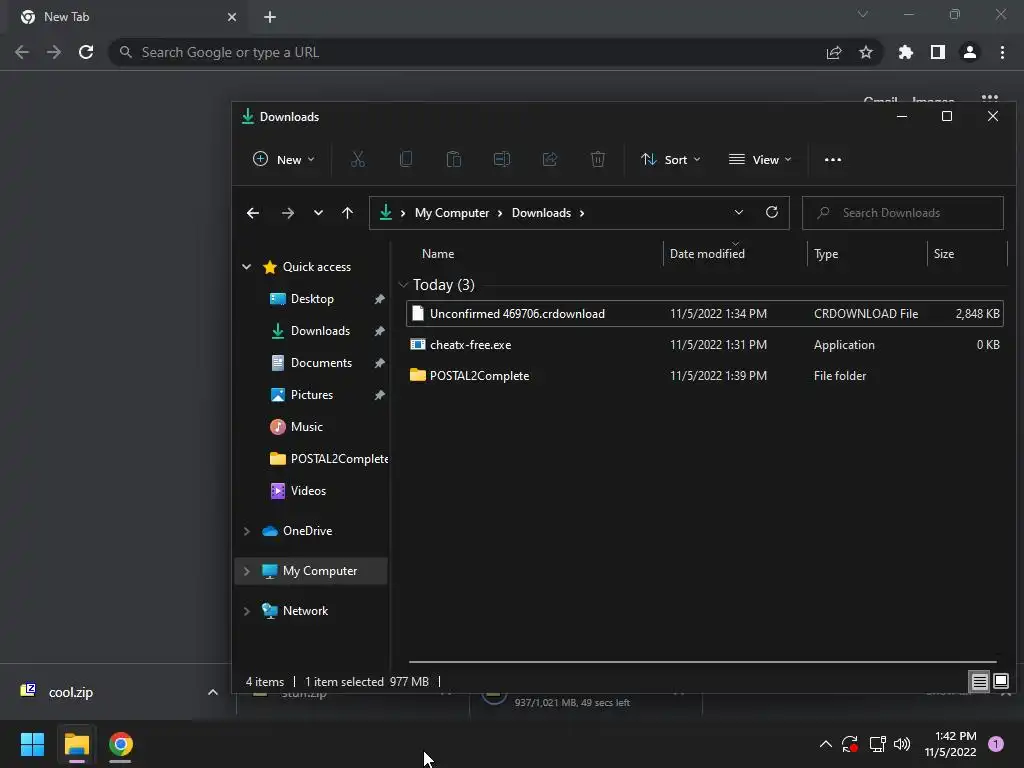Select Desktop in Quick access
The height and width of the screenshot is (768, 1024).
312,298
